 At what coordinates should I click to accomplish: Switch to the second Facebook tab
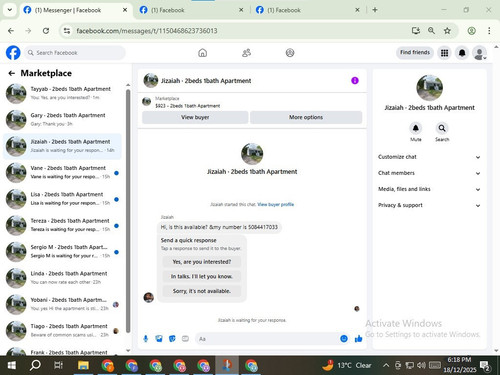(x=191, y=10)
